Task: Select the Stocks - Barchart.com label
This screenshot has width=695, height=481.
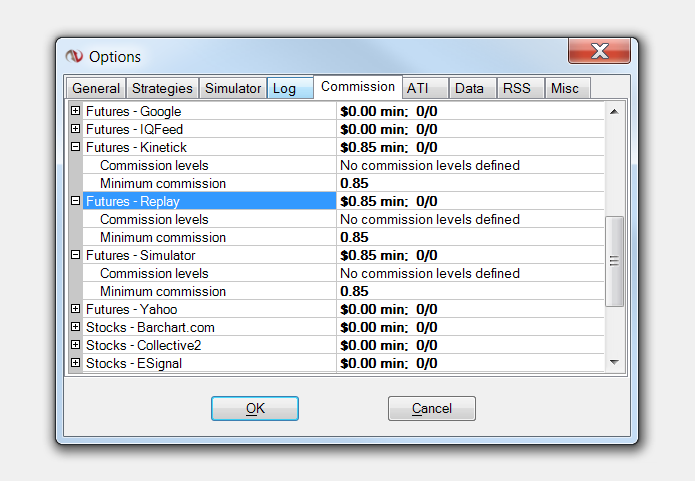Action: (150, 327)
